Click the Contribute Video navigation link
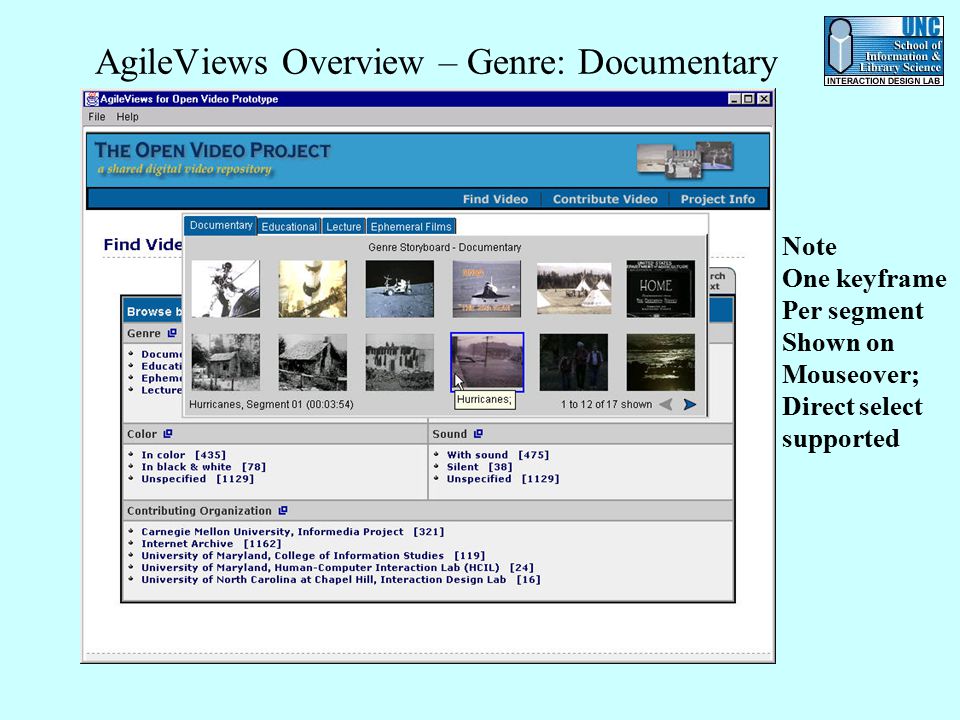The width and height of the screenshot is (960, 720). (605, 199)
